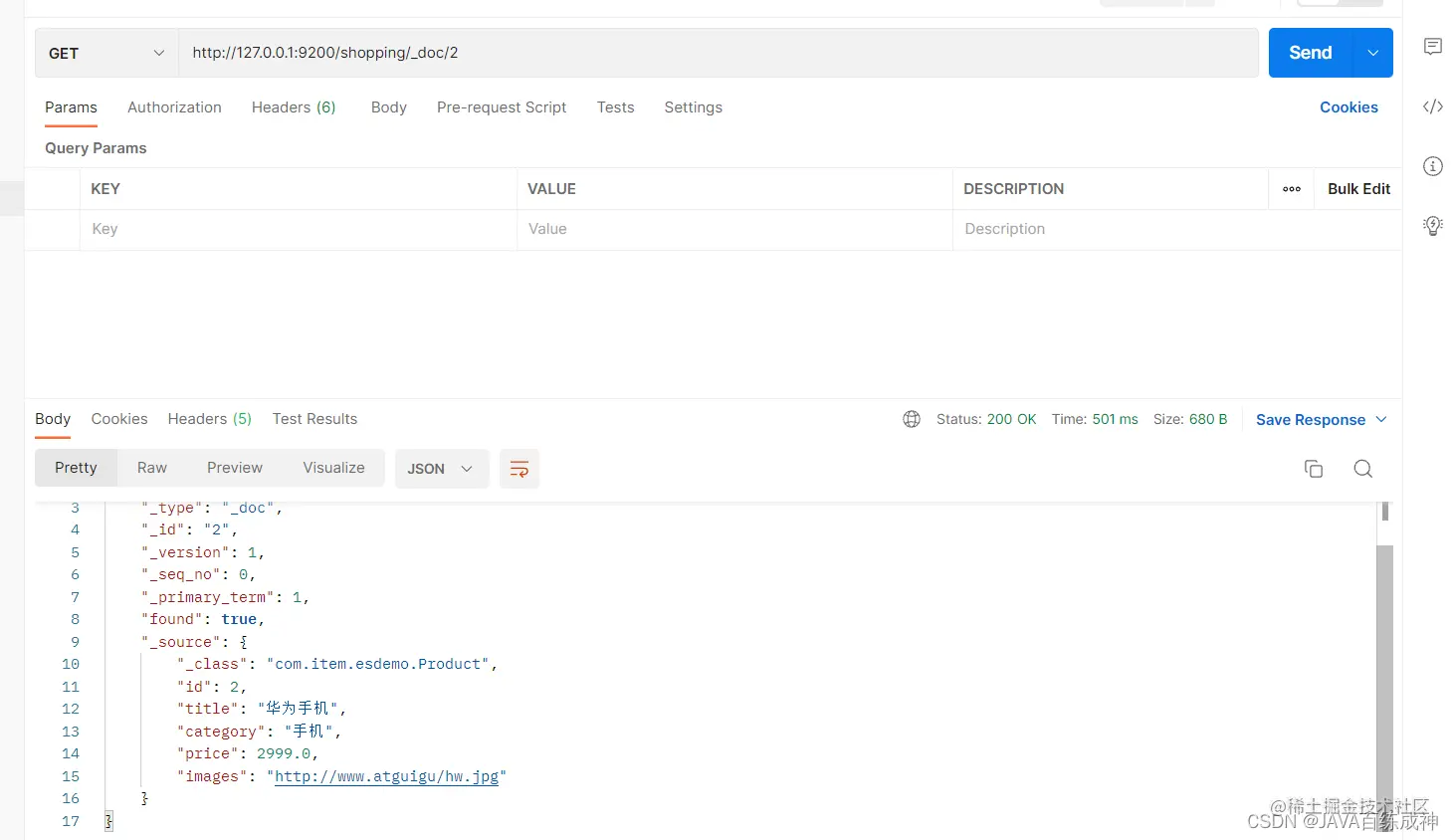Open the Pre-request Script tab

(x=502, y=107)
